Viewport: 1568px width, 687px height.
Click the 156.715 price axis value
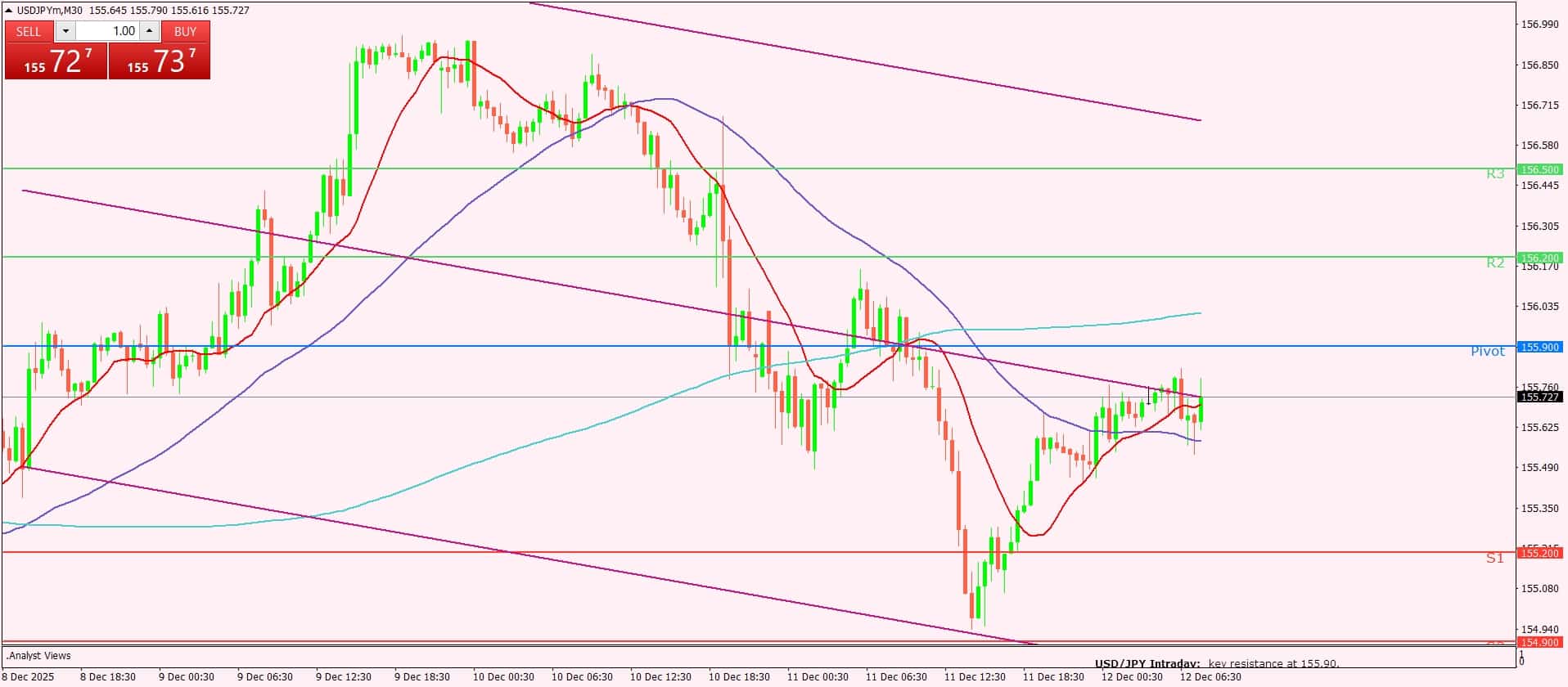(1539, 105)
